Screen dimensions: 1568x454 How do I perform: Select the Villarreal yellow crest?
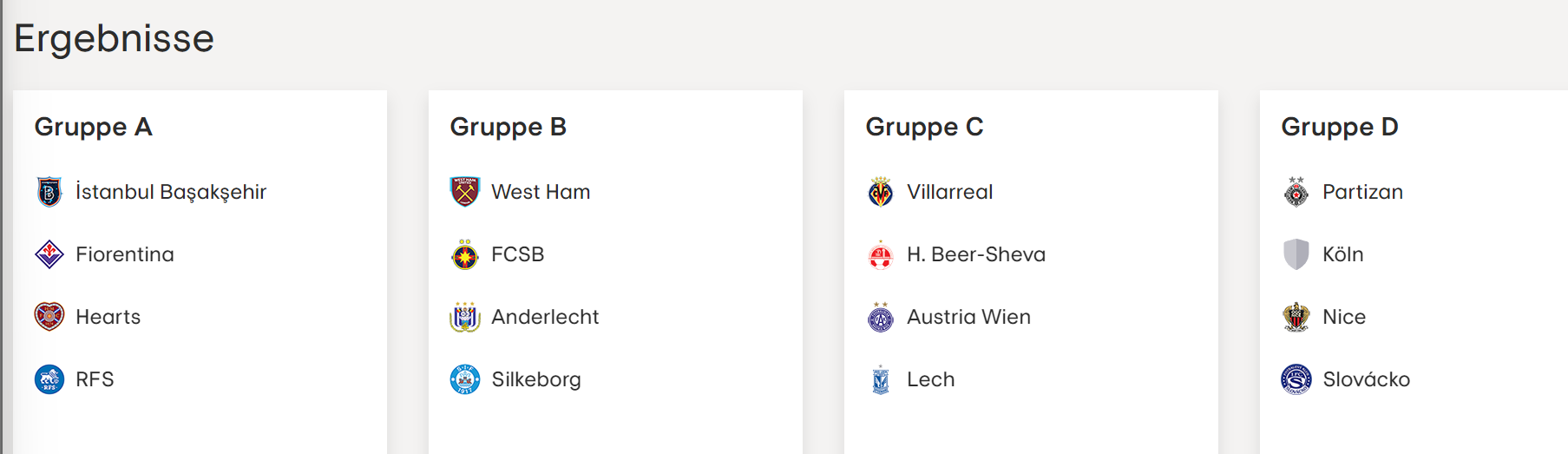point(881,192)
